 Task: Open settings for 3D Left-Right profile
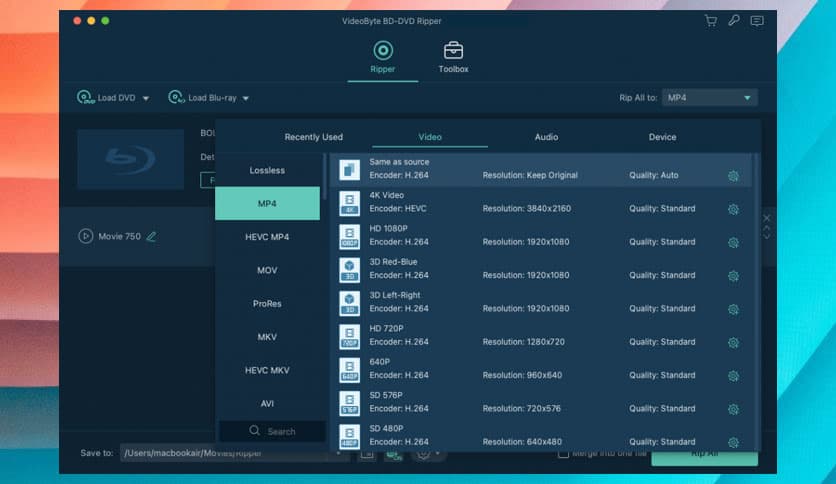click(x=734, y=309)
